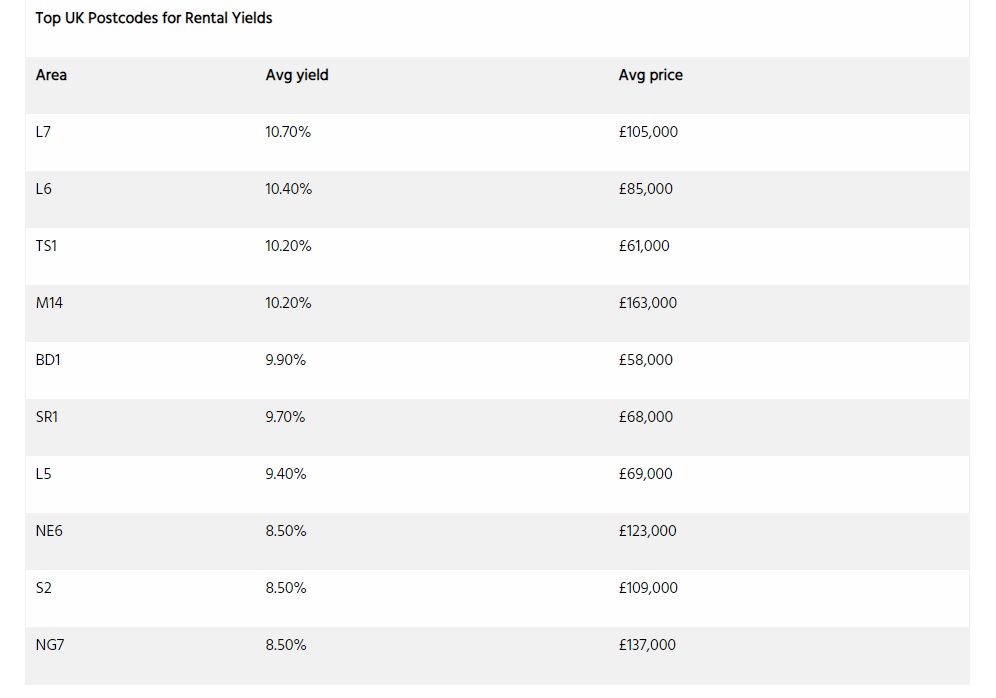
Task: Select the NE6 area cell
Action: (x=49, y=531)
